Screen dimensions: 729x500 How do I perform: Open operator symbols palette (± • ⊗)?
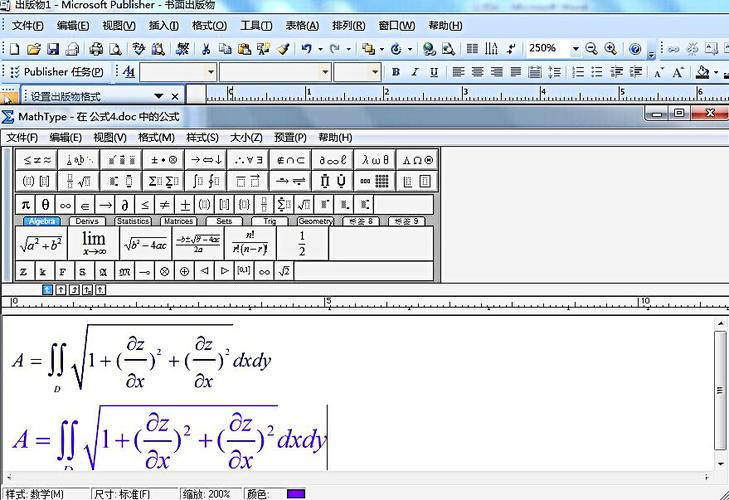coord(164,160)
